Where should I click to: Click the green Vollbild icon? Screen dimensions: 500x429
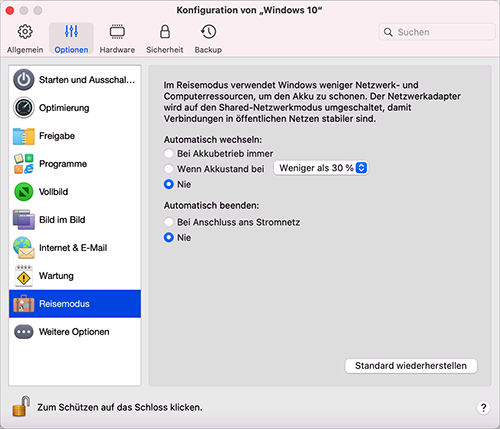(24, 192)
